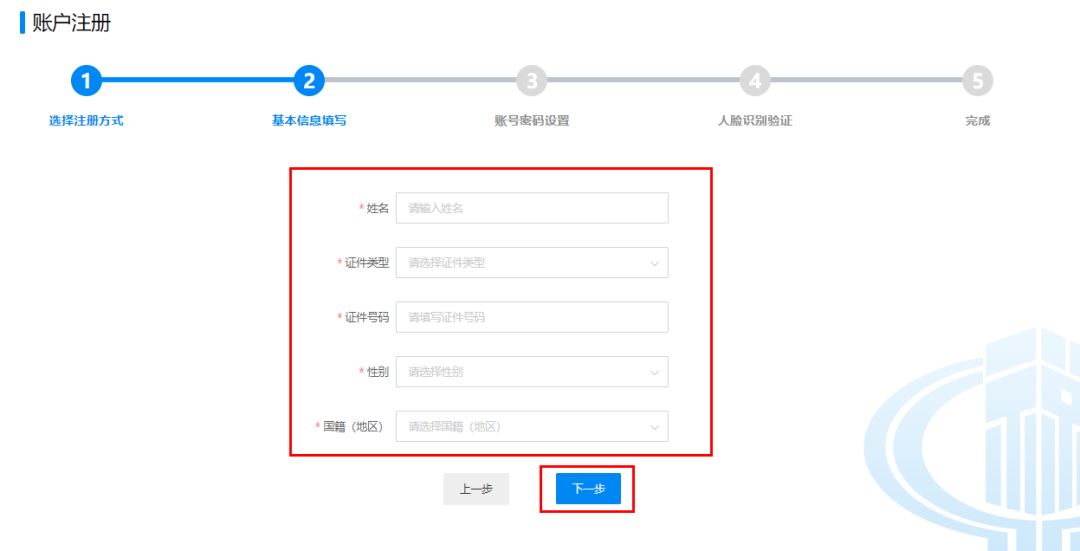Open the 证件类型 dropdown

pyautogui.click(x=532, y=262)
